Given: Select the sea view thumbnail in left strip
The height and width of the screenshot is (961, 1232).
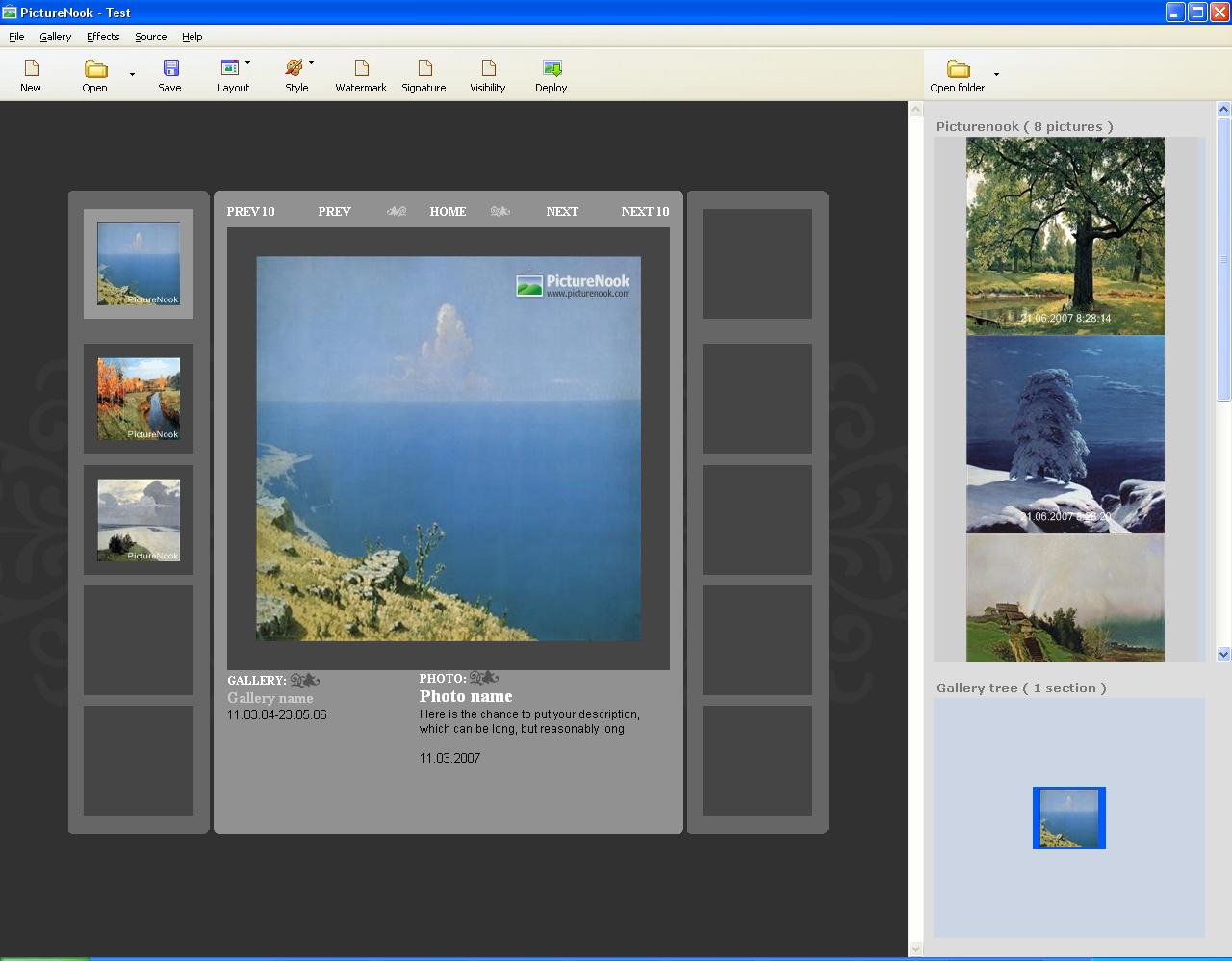Looking at the screenshot, I should 139,264.
